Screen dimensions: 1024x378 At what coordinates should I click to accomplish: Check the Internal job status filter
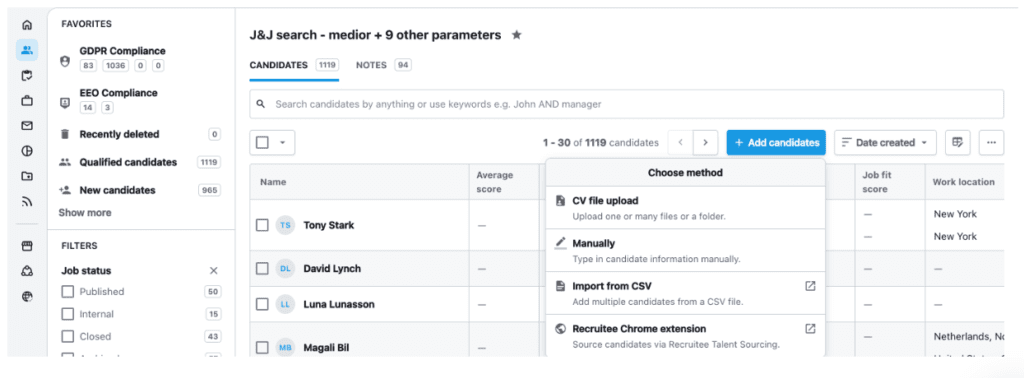[67, 314]
